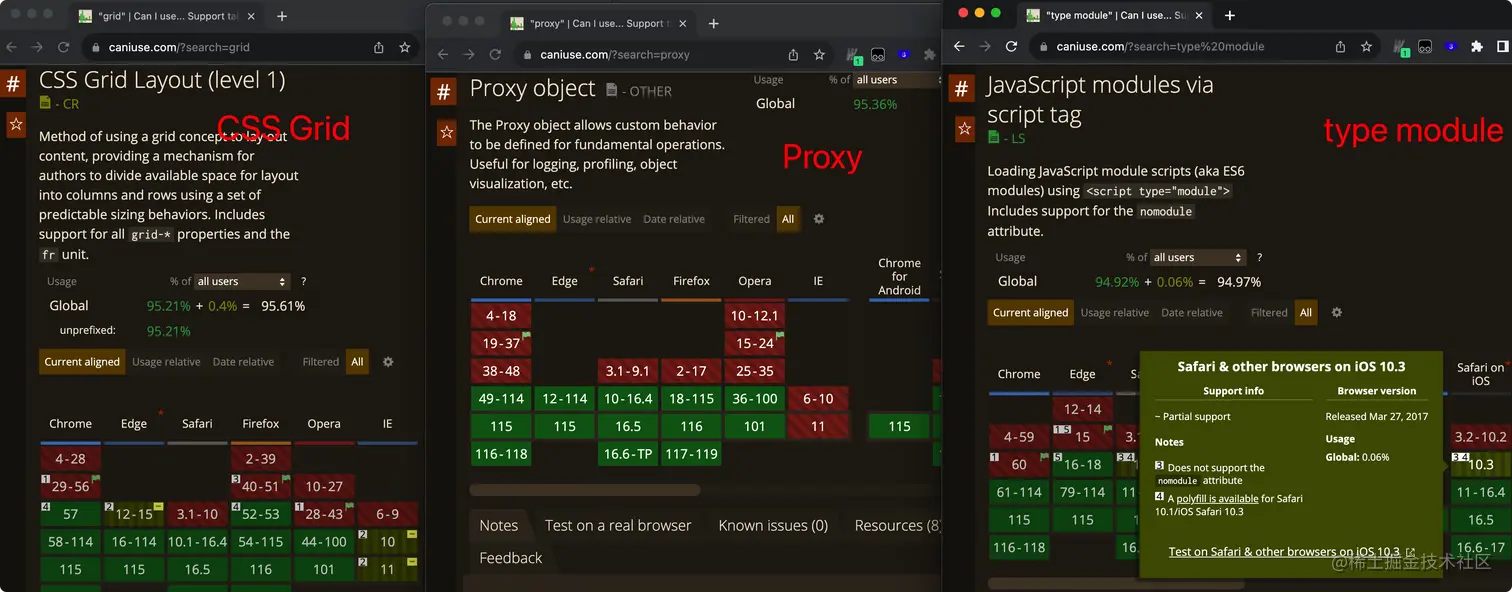Image resolution: width=1512 pixels, height=592 pixels.
Task: Go back in the grid browser window
Action: click(x=11, y=47)
